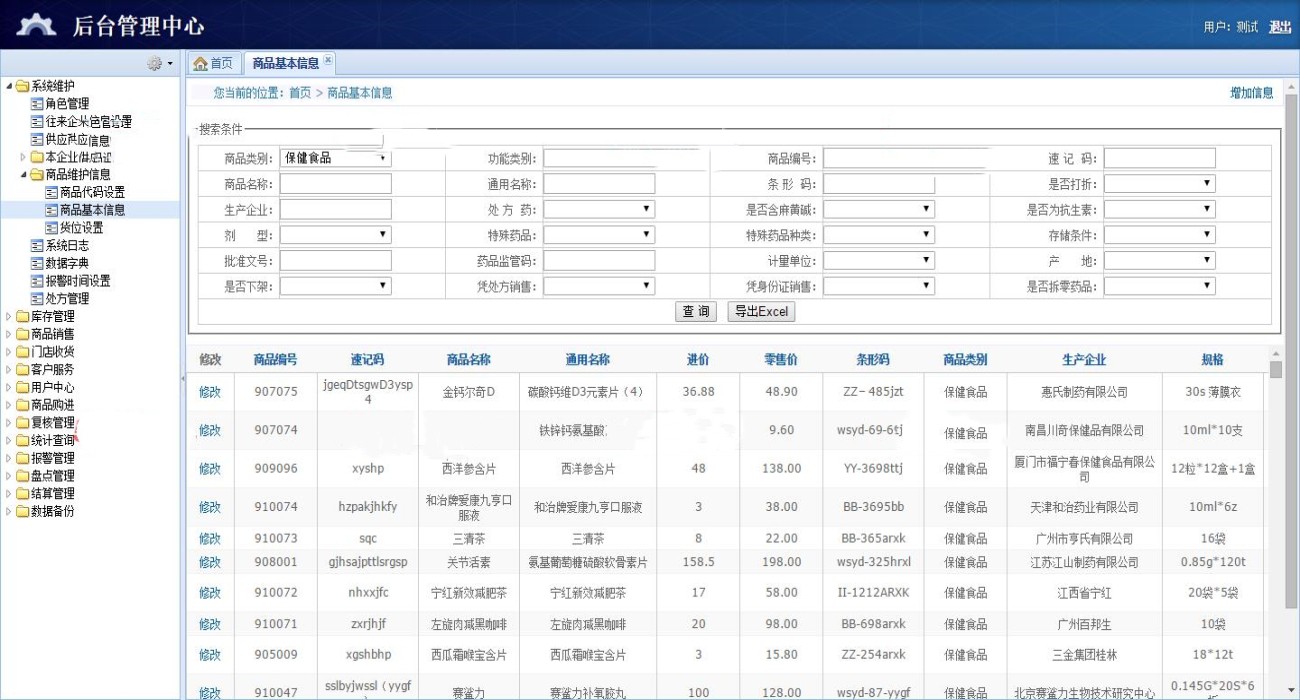The width and height of the screenshot is (1300, 700).
Task: Click 首页 in the breadcrumb path
Action: click(300, 93)
